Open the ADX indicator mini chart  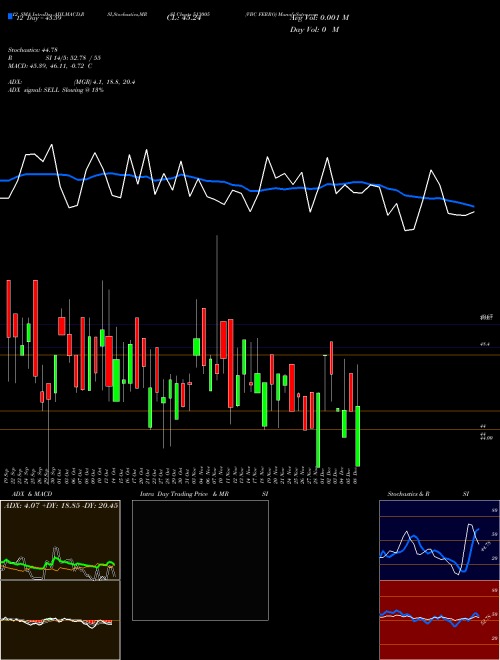tap(60, 540)
